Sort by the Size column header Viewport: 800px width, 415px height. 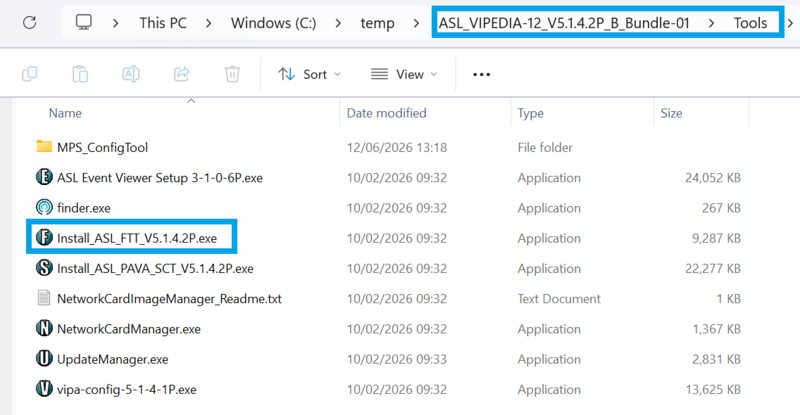[x=671, y=113]
